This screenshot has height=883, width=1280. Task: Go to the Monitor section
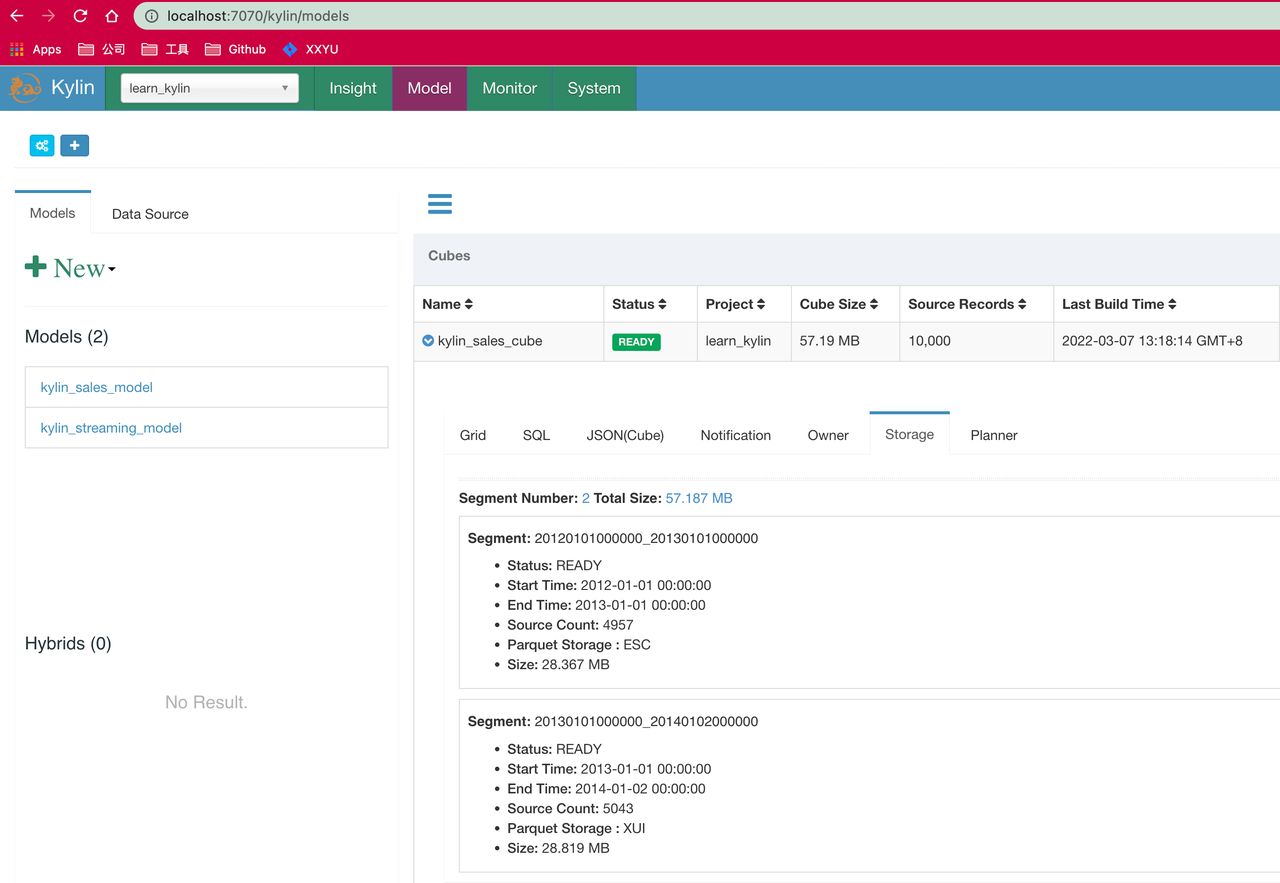point(509,88)
